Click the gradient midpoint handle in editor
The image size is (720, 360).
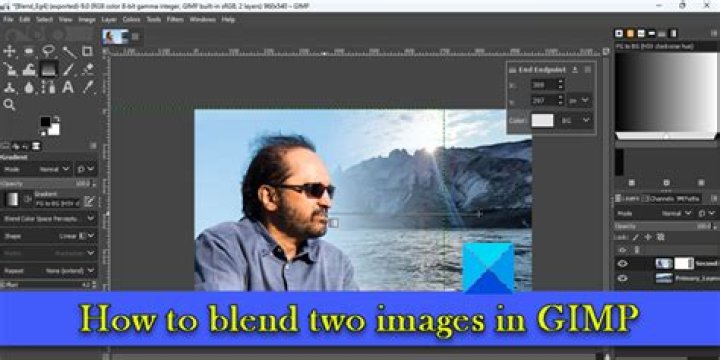666,136
